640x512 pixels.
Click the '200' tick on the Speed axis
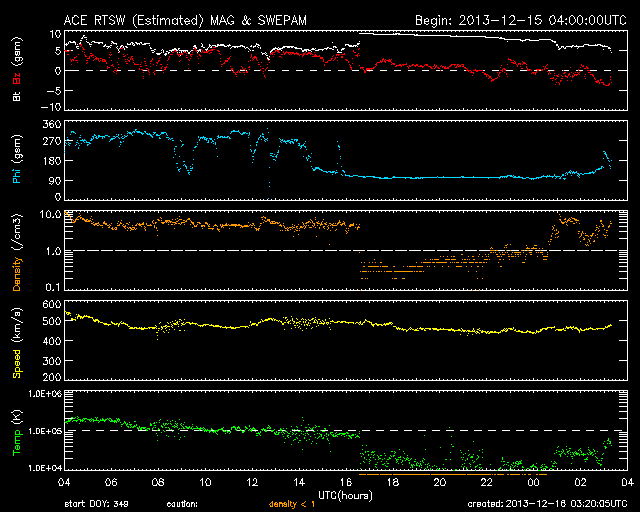click(x=52, y=377)
